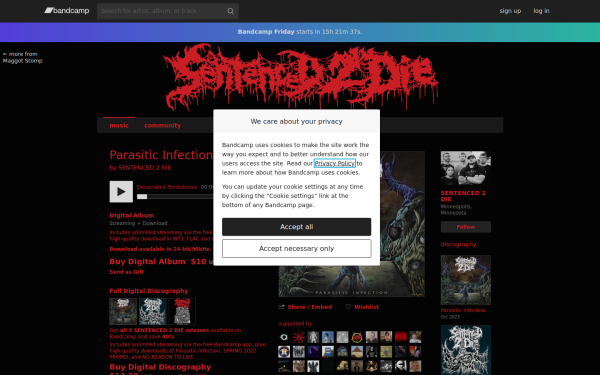Switch to the music tab
600x375 pixels.
119,126
